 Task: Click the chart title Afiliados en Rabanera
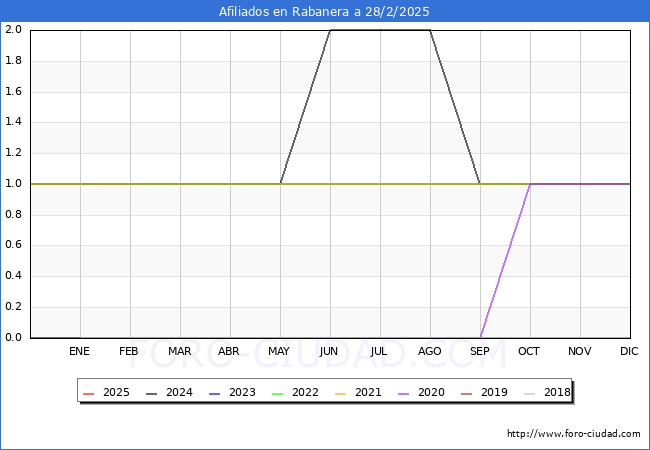pos(324,12)
